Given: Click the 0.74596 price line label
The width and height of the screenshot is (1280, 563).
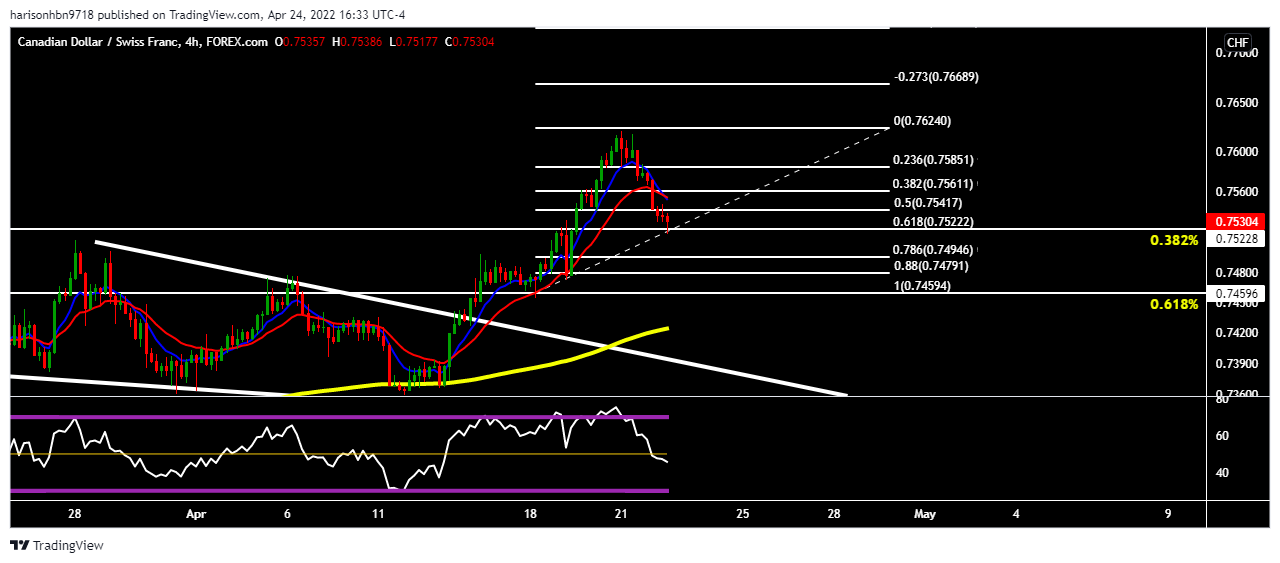Looking at the screenshot, I should click(x=1237, y=293).
